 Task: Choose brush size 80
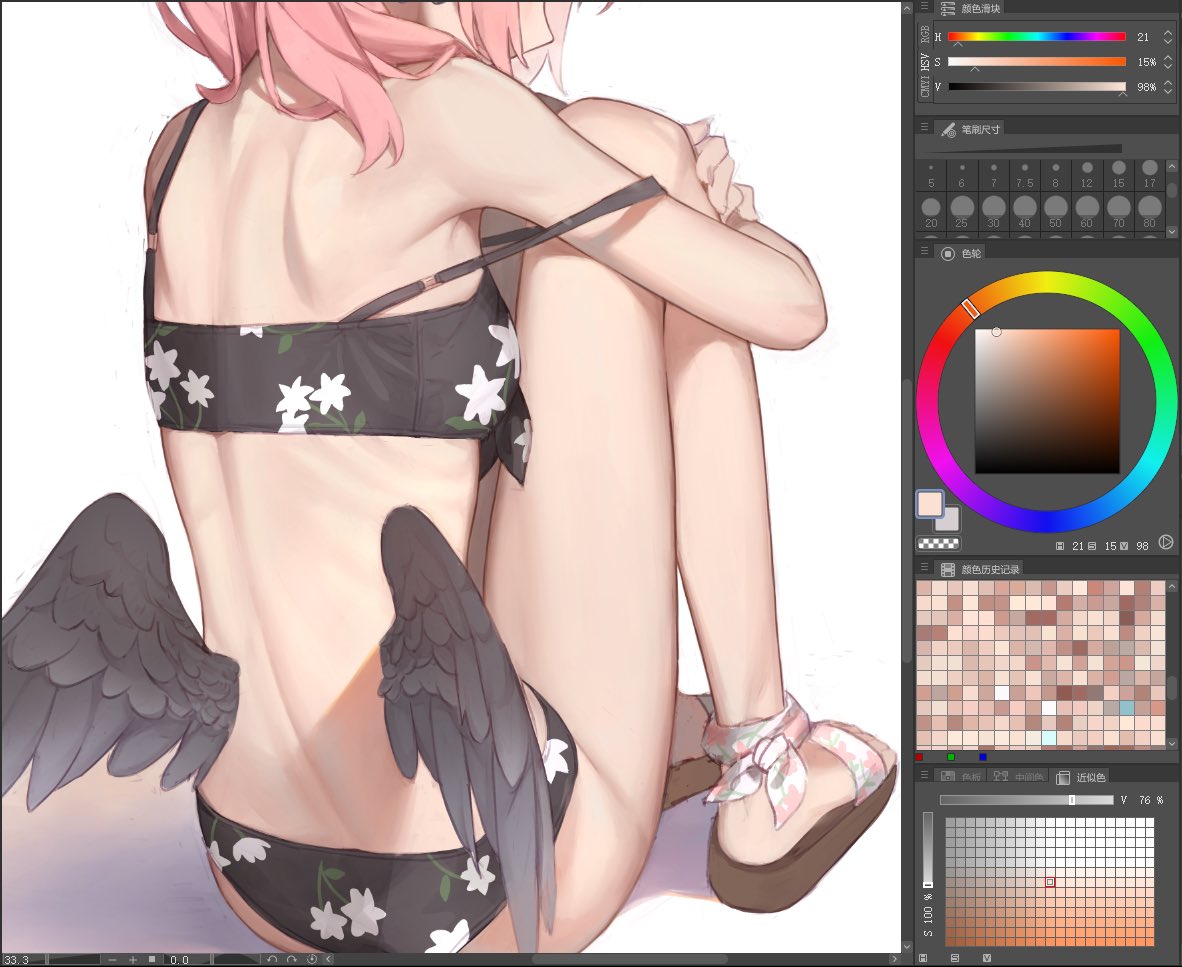point(1150,212)
